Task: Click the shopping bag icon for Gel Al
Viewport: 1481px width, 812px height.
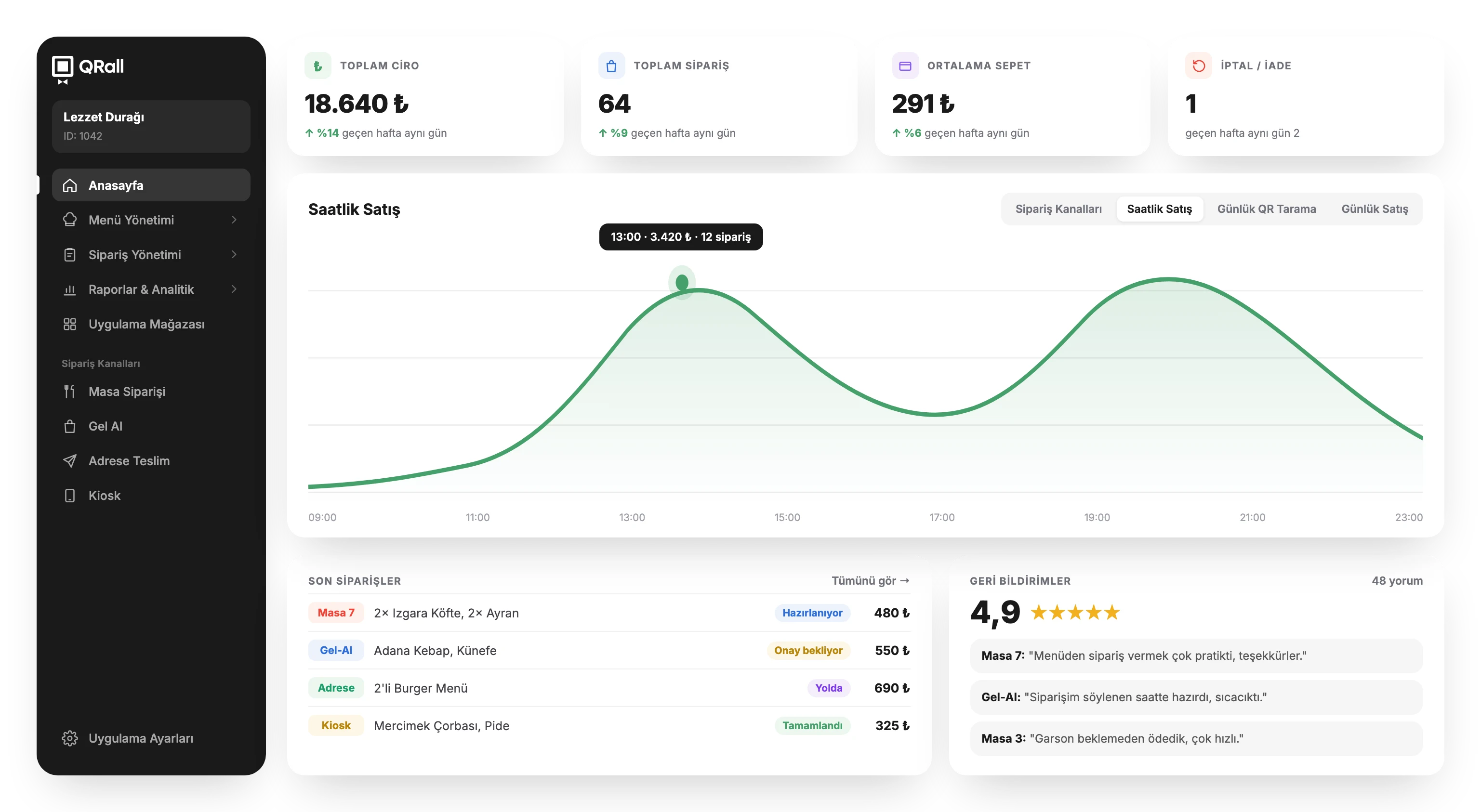Action: point(69,426)
